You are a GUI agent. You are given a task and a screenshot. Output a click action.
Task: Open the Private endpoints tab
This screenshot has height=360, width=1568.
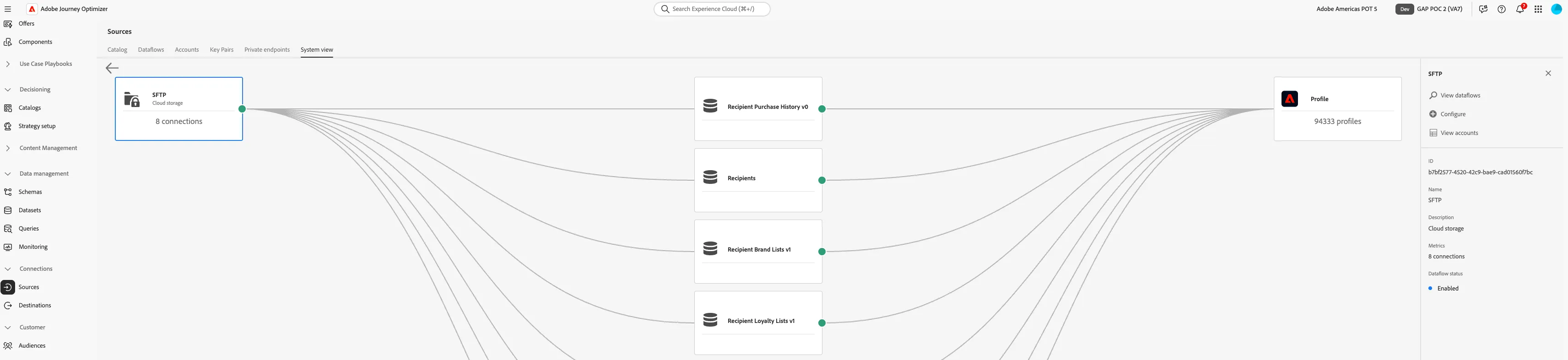coord(267,50)
